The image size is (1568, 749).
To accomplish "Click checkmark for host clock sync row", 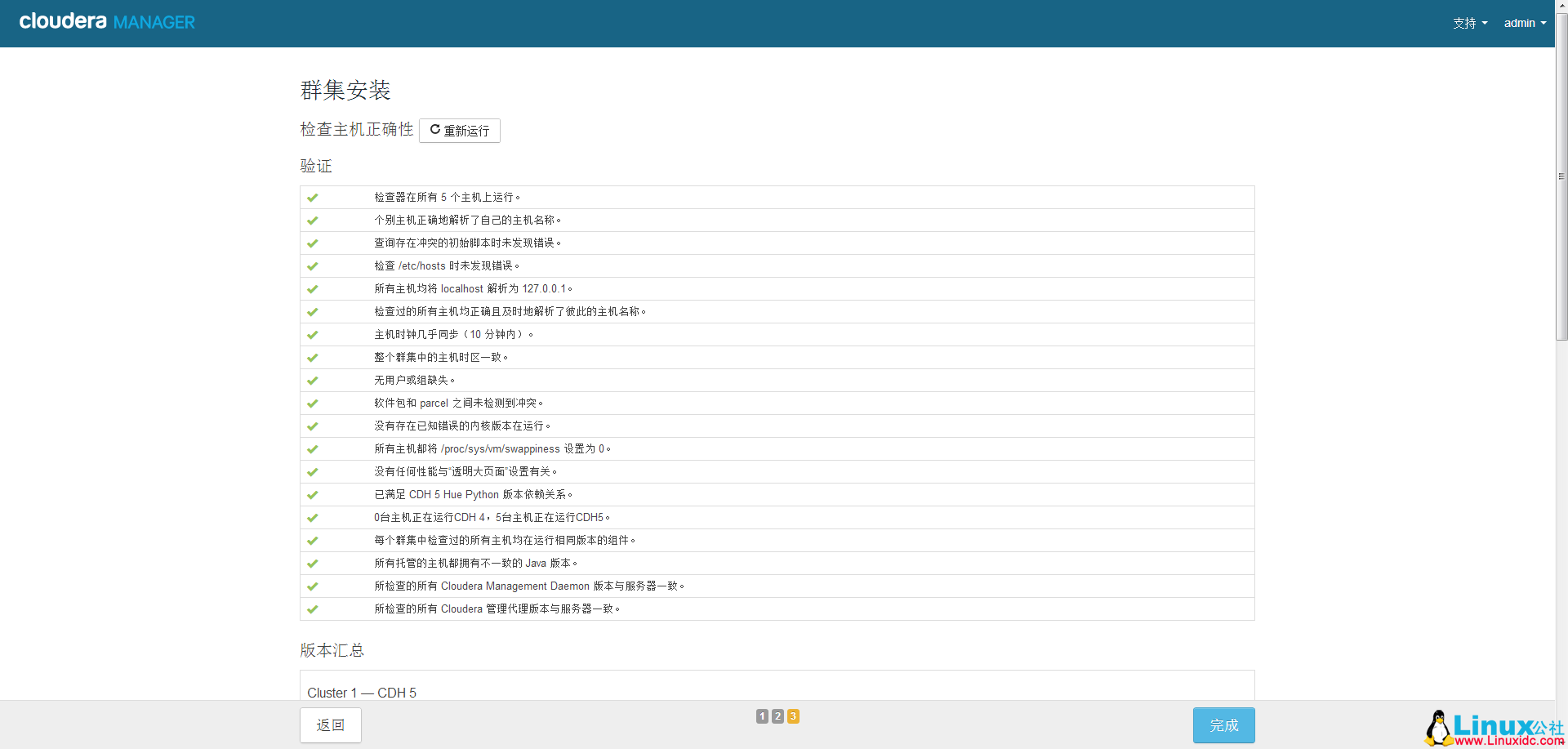I will pyautogui.click(x=312, y=335).
